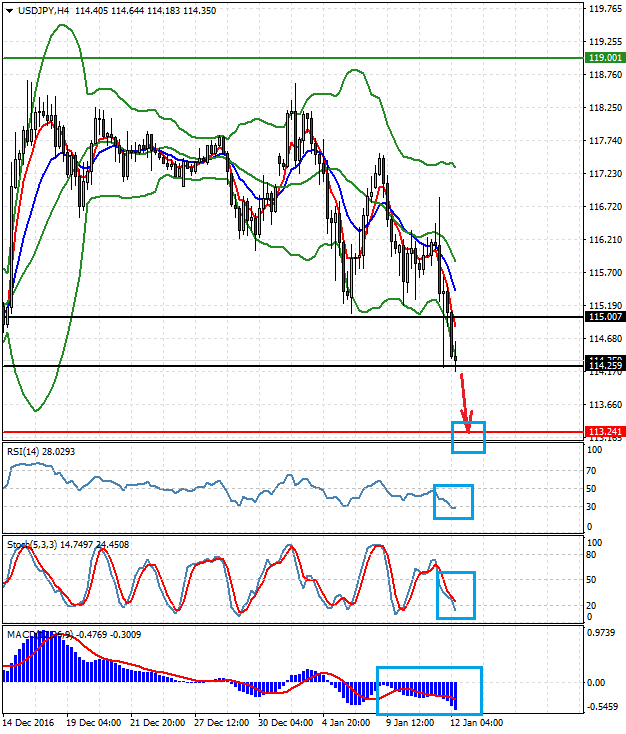Click the 118.250 price scale value
This screenshot has width=626, height=734.
605,108
